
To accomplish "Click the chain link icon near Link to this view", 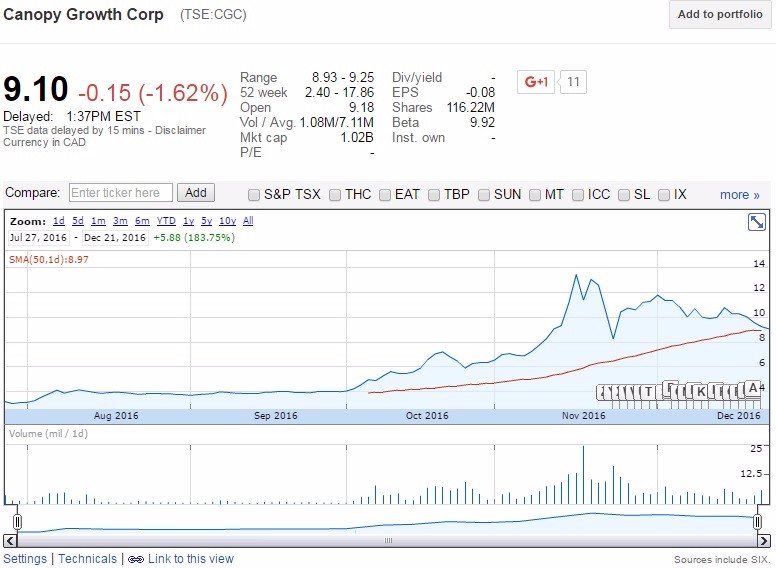I will (136, 560).
